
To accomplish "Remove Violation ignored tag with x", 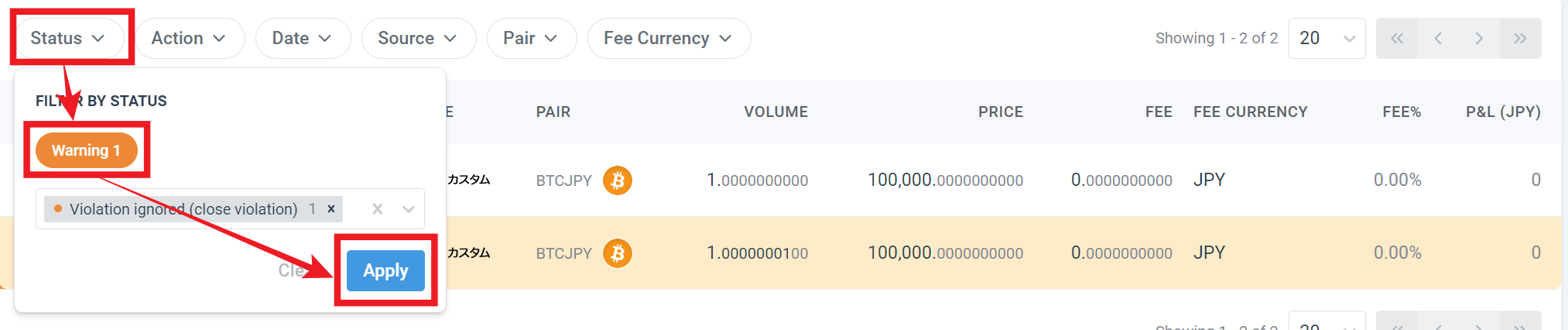I will 331,208.
